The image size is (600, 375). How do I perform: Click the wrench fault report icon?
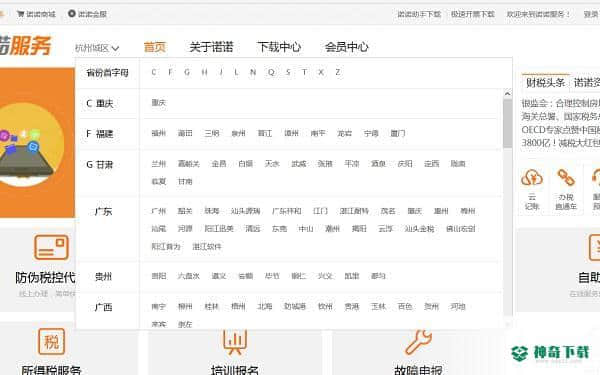point(419,341)
